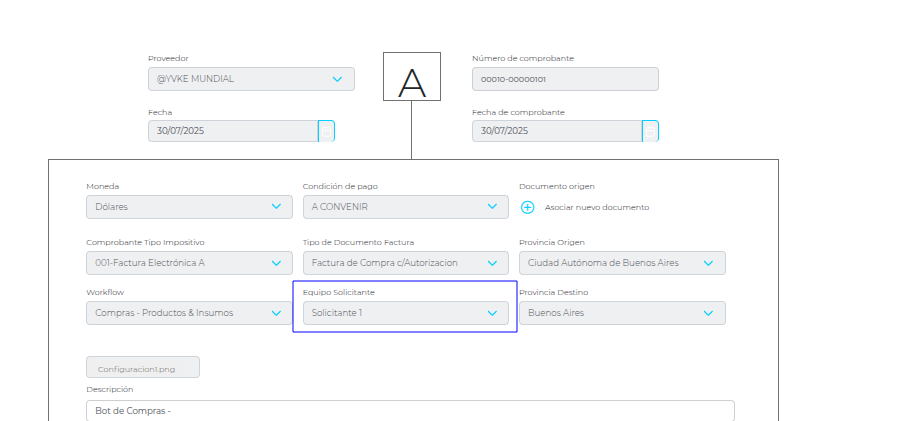900x421 pixels.
Task: Click the plus icon under Documento origen
Action: point(528,207)
